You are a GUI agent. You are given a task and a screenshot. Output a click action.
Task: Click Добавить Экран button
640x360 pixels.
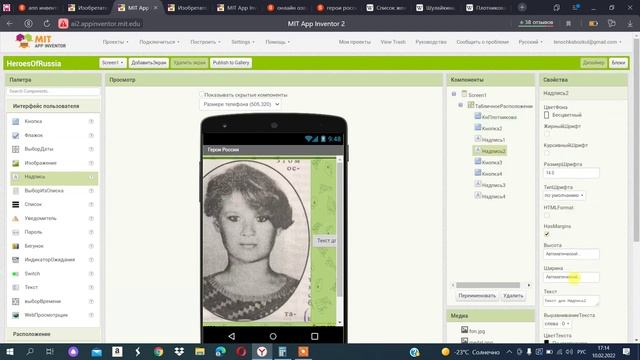pyautogui.click(x=149, y=63)
